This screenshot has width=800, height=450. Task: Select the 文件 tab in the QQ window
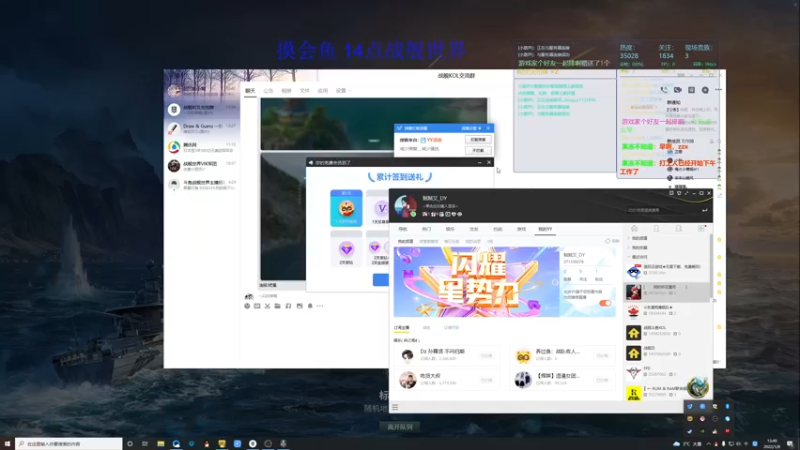coord(305,91)
